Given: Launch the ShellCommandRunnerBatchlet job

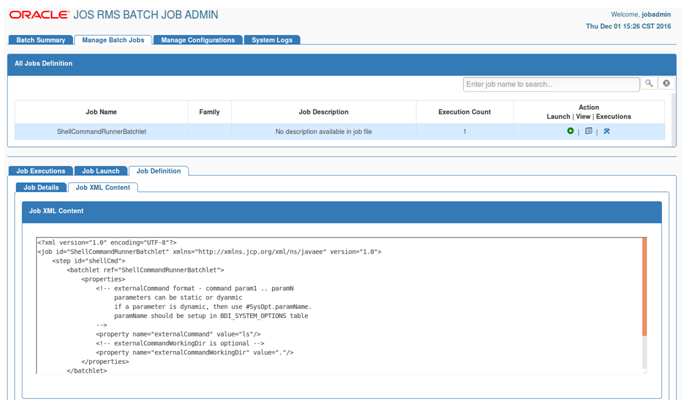Looking at the screenshot, I should pyautogui.click(x=570, y=131).
